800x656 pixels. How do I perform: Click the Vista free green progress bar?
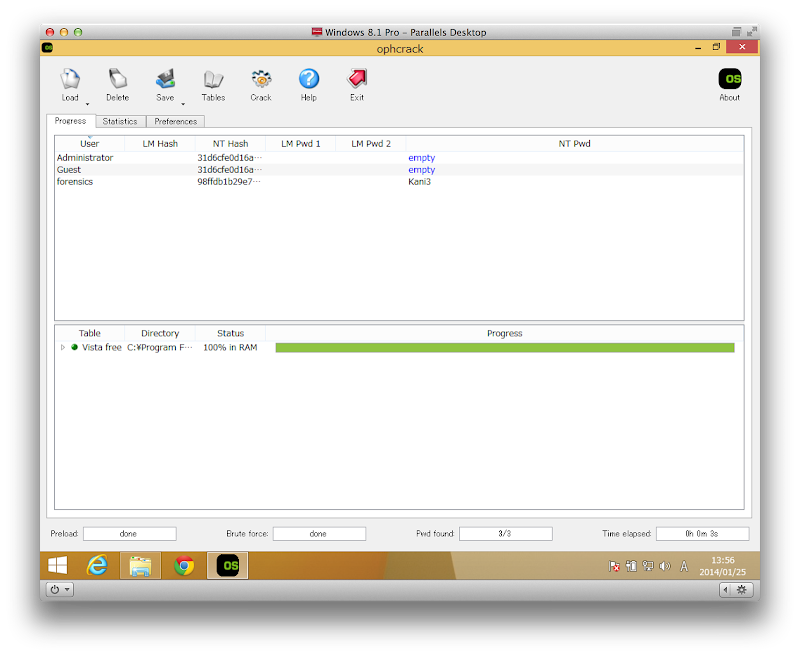pyautogui.click(x=505, y=347)
